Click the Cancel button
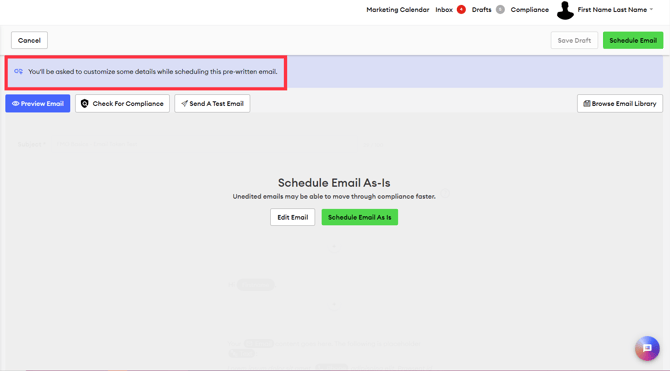This screenshot has height=371, width=670. pyautogui.click(x=29, y=40)
